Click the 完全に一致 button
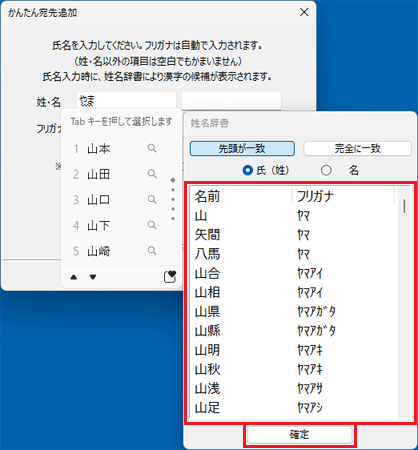 tap(357, 149)
